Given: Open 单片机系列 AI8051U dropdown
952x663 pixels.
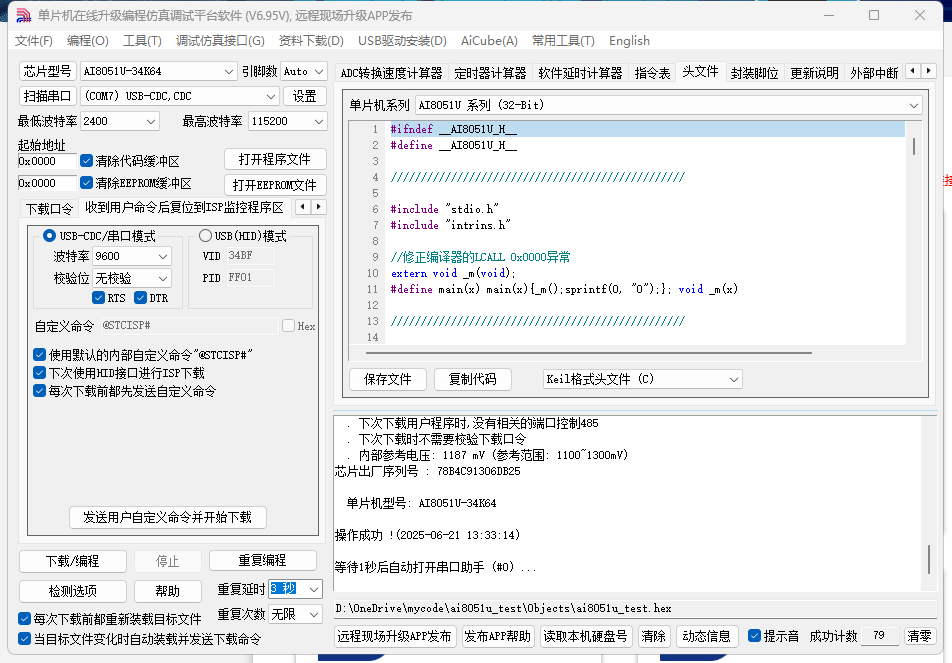Looking at the screenshot, I should [669, 105].
